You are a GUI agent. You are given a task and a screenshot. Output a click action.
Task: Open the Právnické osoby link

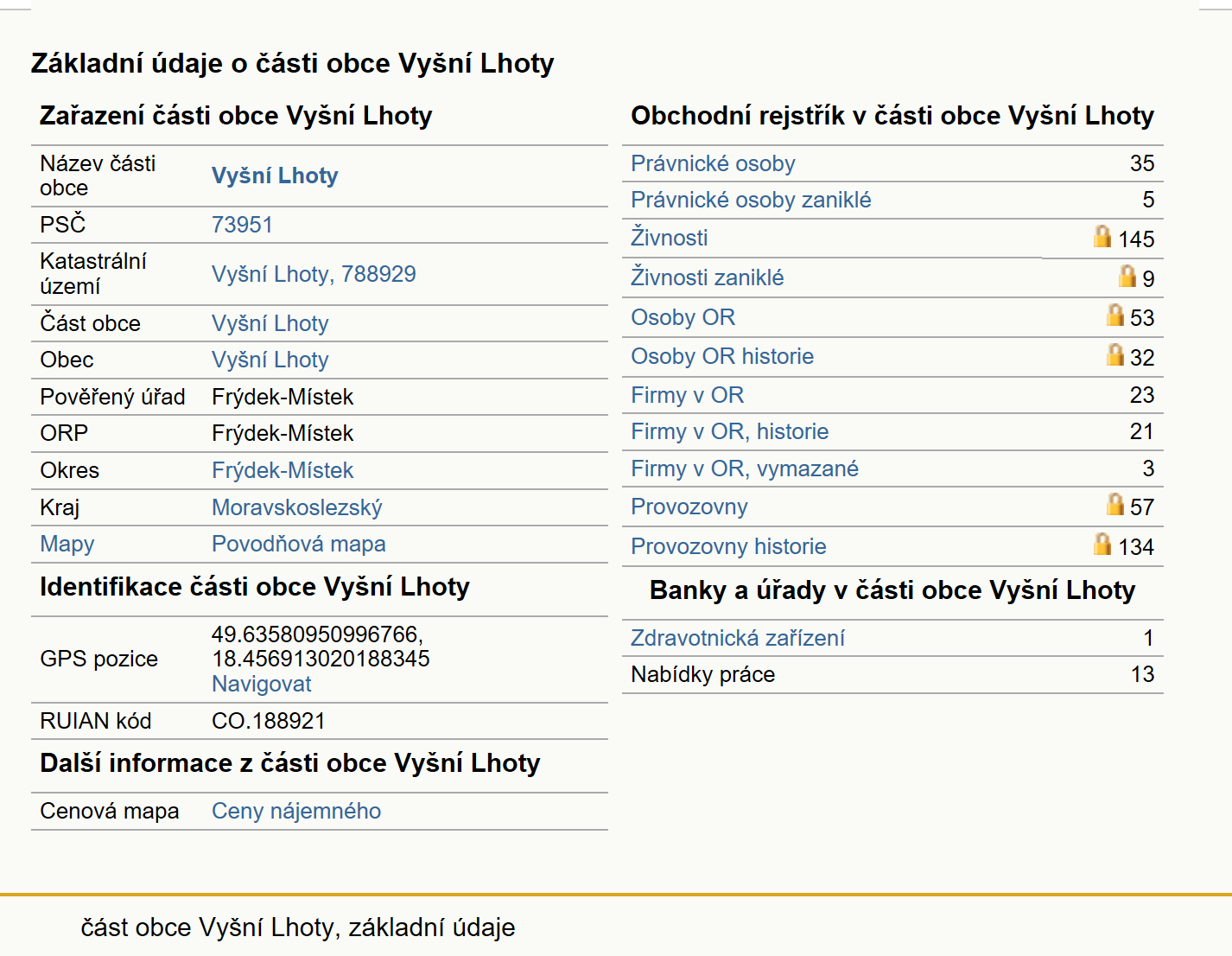click(x=713, y=163)
